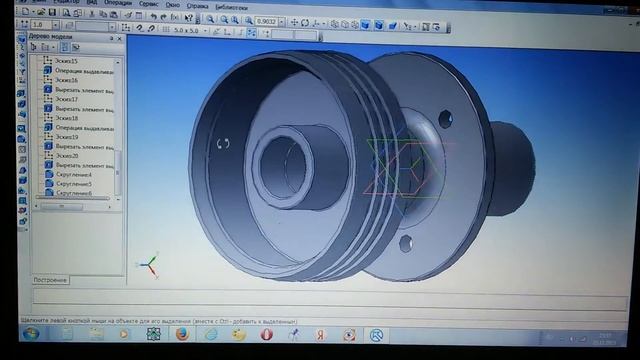
Task: Click the Zoom in magnifier icon
Action: point(224,19)
